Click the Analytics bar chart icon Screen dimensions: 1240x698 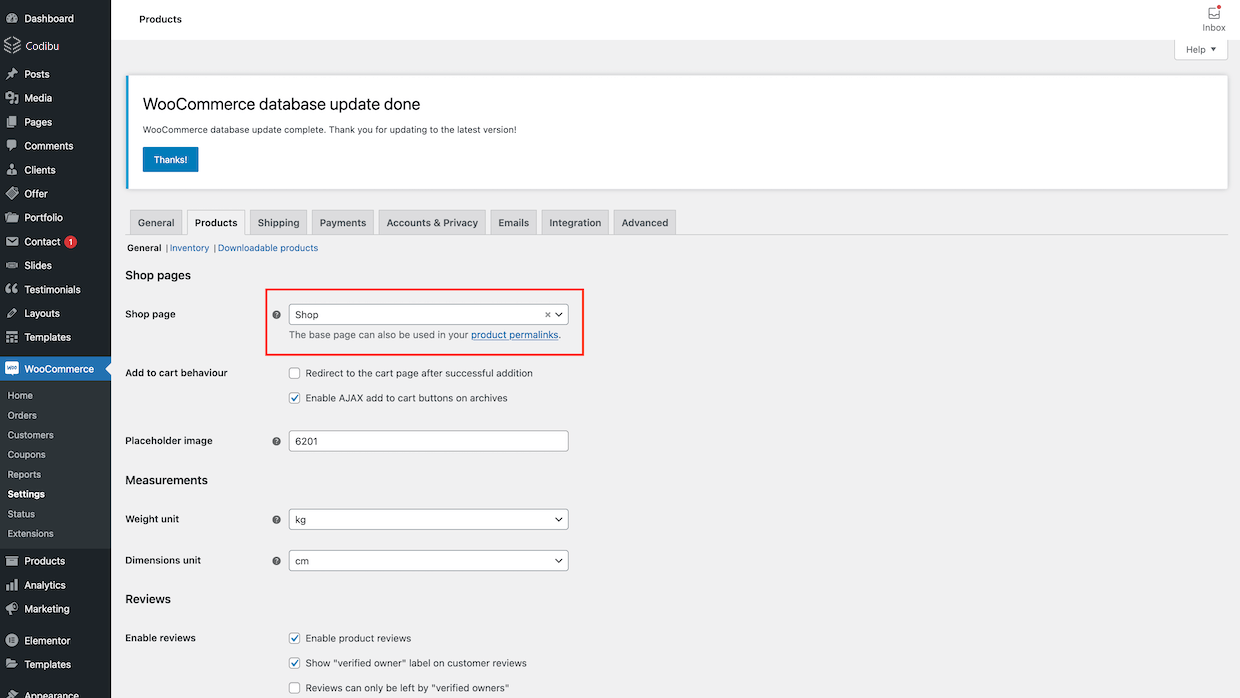click(12, 585)
